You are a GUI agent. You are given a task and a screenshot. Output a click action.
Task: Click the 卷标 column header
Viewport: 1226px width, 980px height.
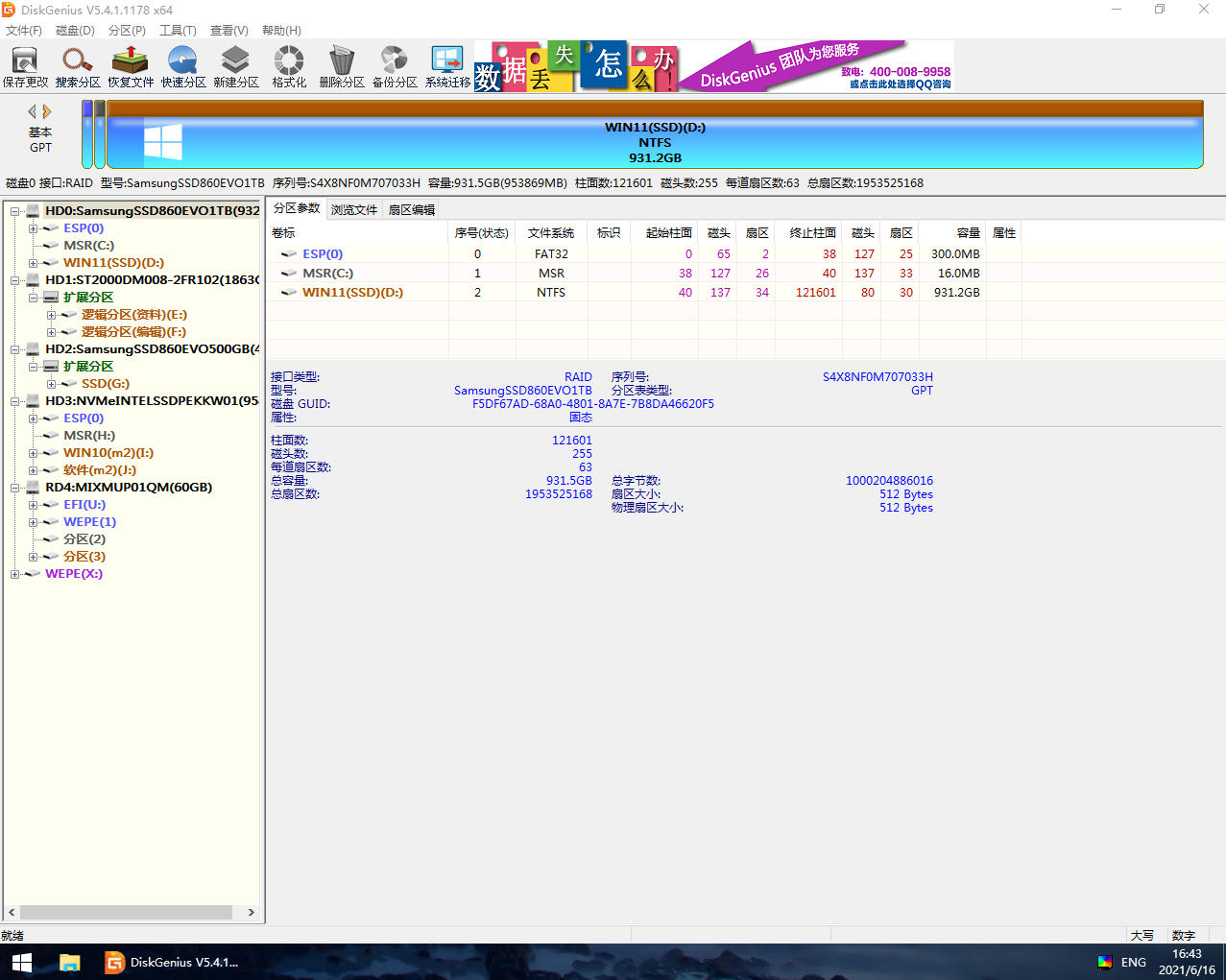[x=358, y=232]
